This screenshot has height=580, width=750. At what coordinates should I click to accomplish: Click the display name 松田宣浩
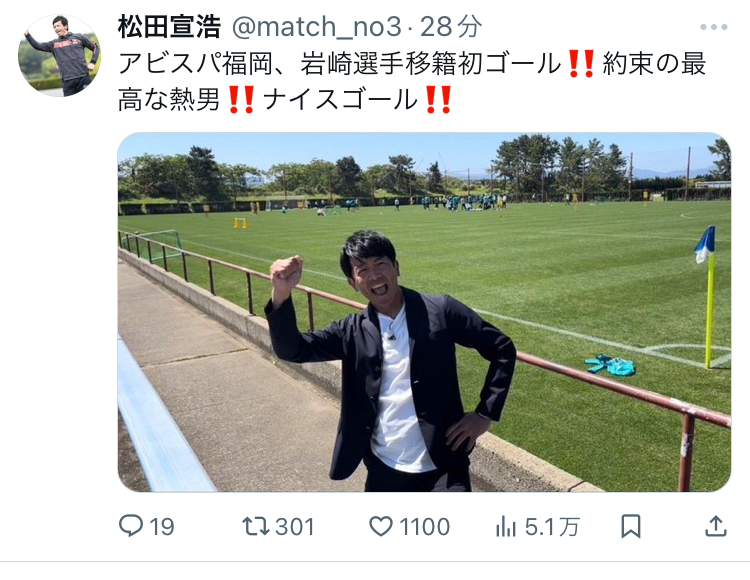tap(169, 27)
